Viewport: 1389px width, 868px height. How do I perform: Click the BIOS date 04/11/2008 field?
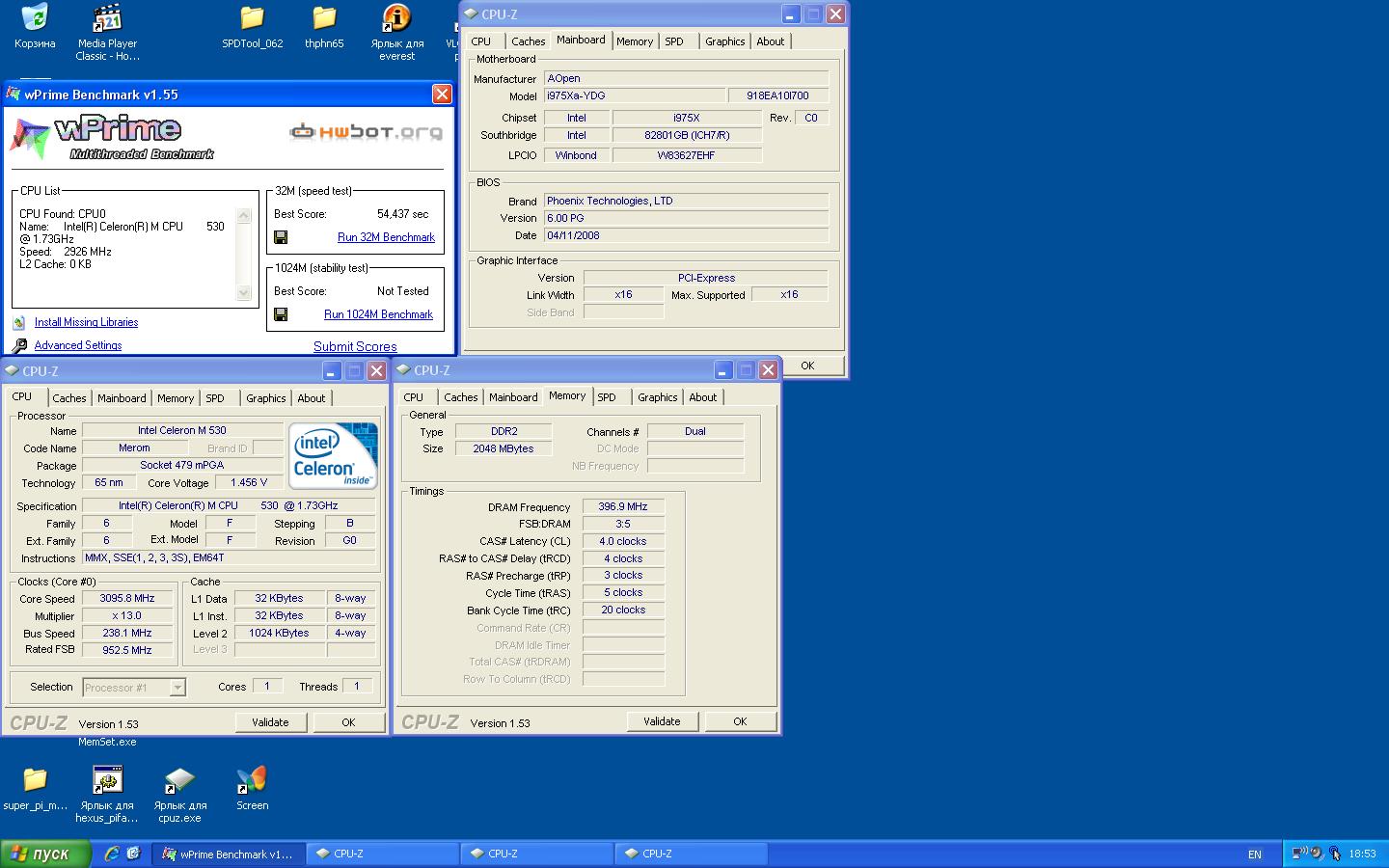click(x=686, y=235)
